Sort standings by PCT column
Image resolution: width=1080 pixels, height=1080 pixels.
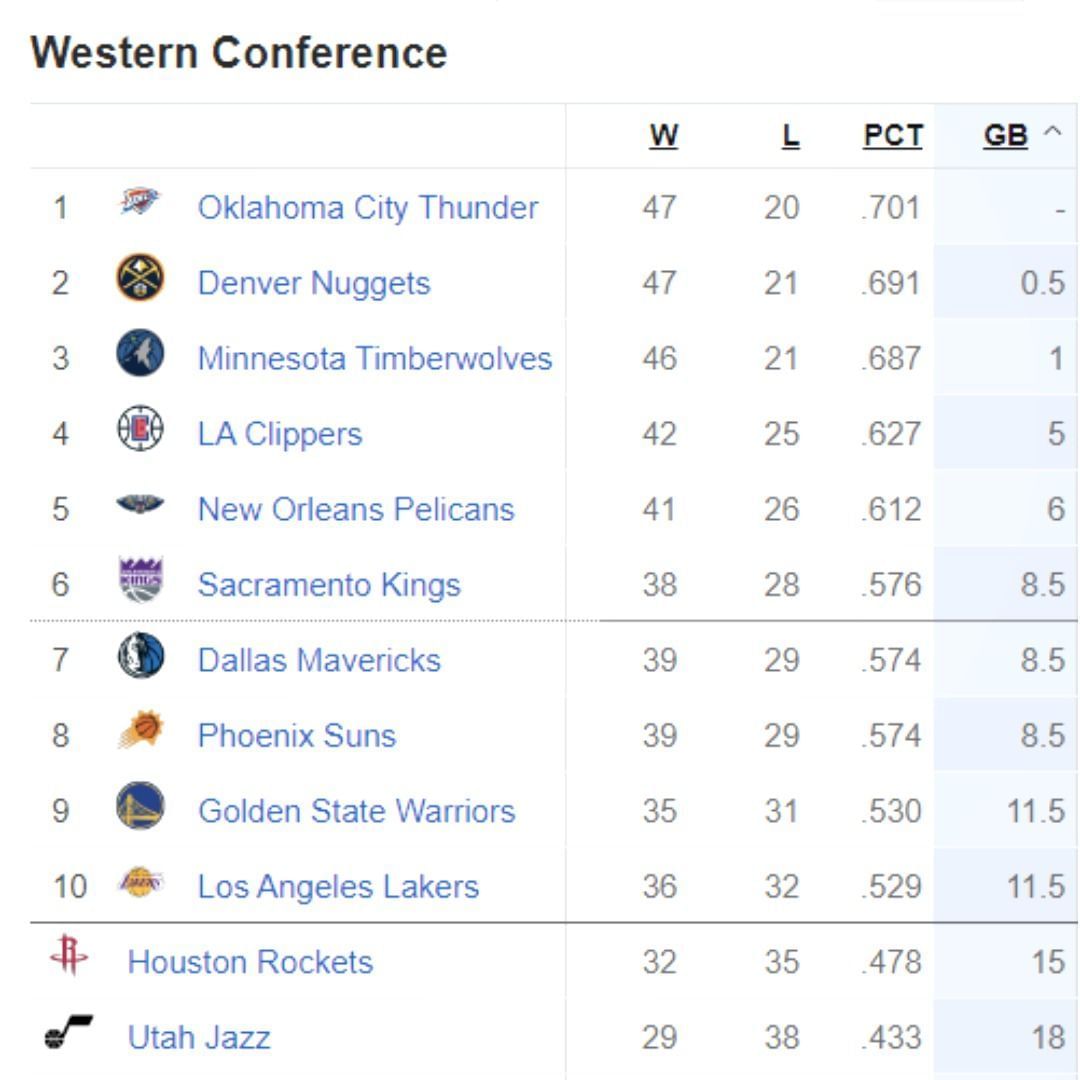click(893, 136)
